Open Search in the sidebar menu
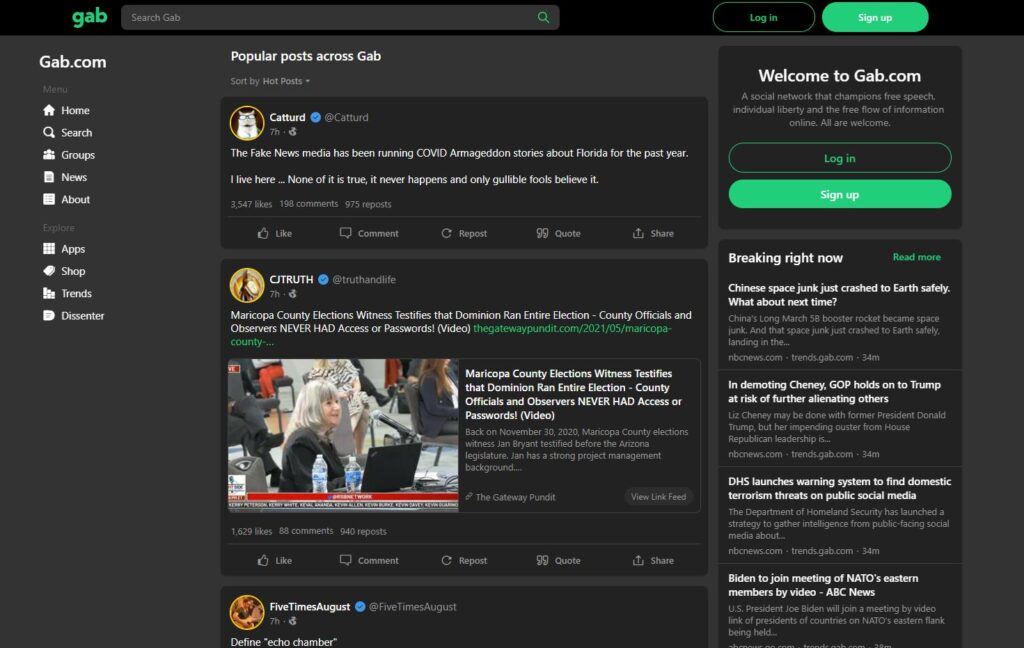This screenshot has height=648, width=1024. click(x=67, y=133)
